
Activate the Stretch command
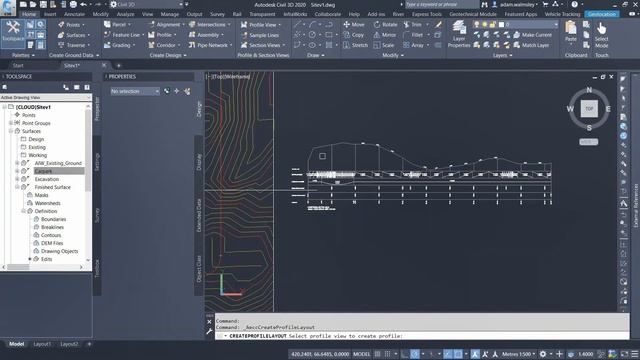[355, 45]
